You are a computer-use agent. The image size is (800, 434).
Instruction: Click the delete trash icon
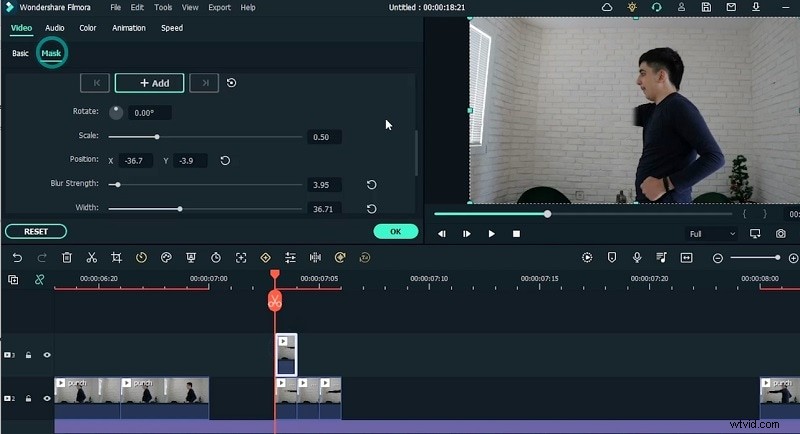[67, 258]
